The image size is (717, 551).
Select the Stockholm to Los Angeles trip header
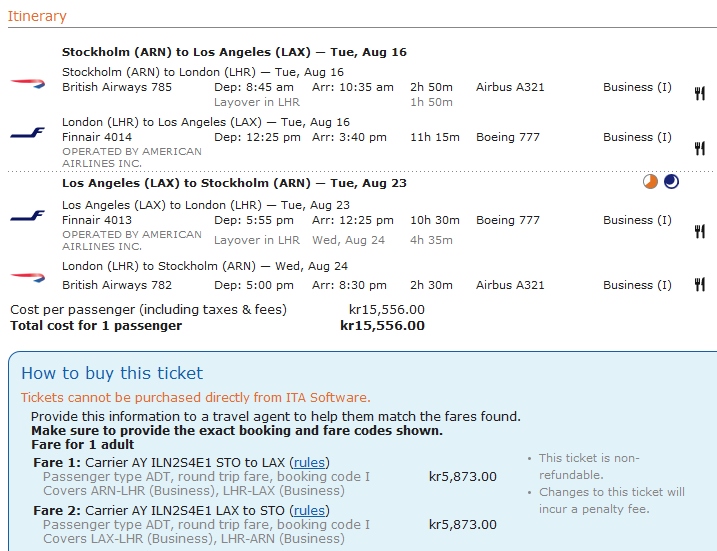click(234, 52)
